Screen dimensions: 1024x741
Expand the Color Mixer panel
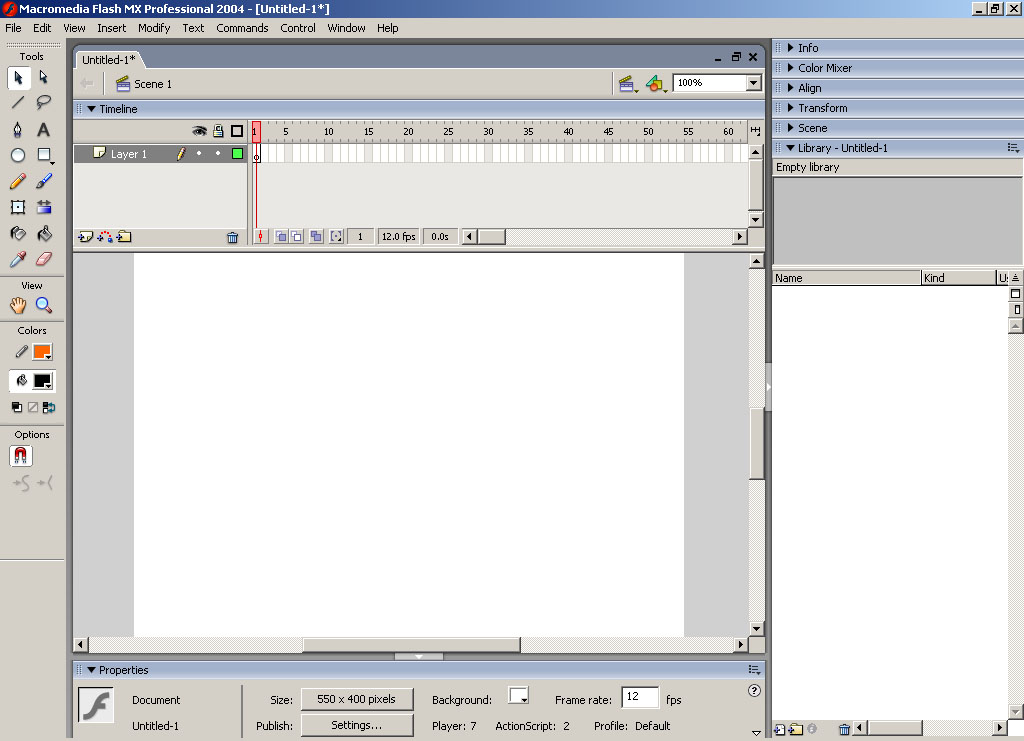coord(825,68)
